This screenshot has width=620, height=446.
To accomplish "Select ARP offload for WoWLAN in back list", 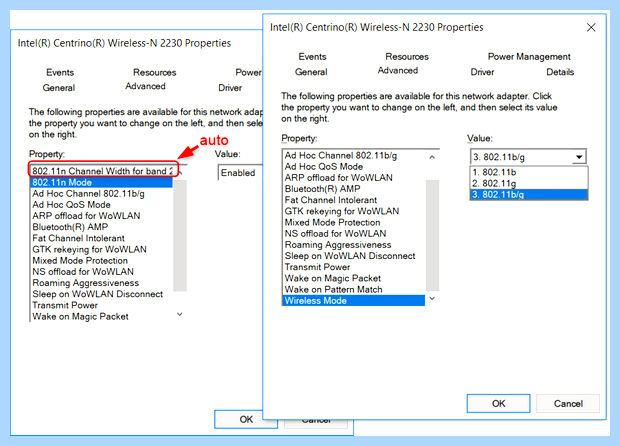I will (102, 215).
